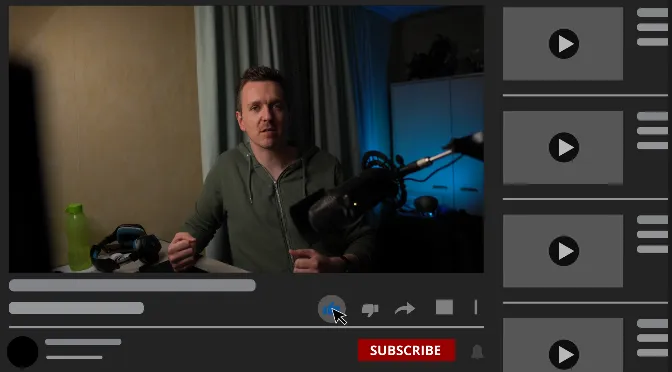Open the round black channel avatar
The image size is (672, 372).
[x=22, y=352]
